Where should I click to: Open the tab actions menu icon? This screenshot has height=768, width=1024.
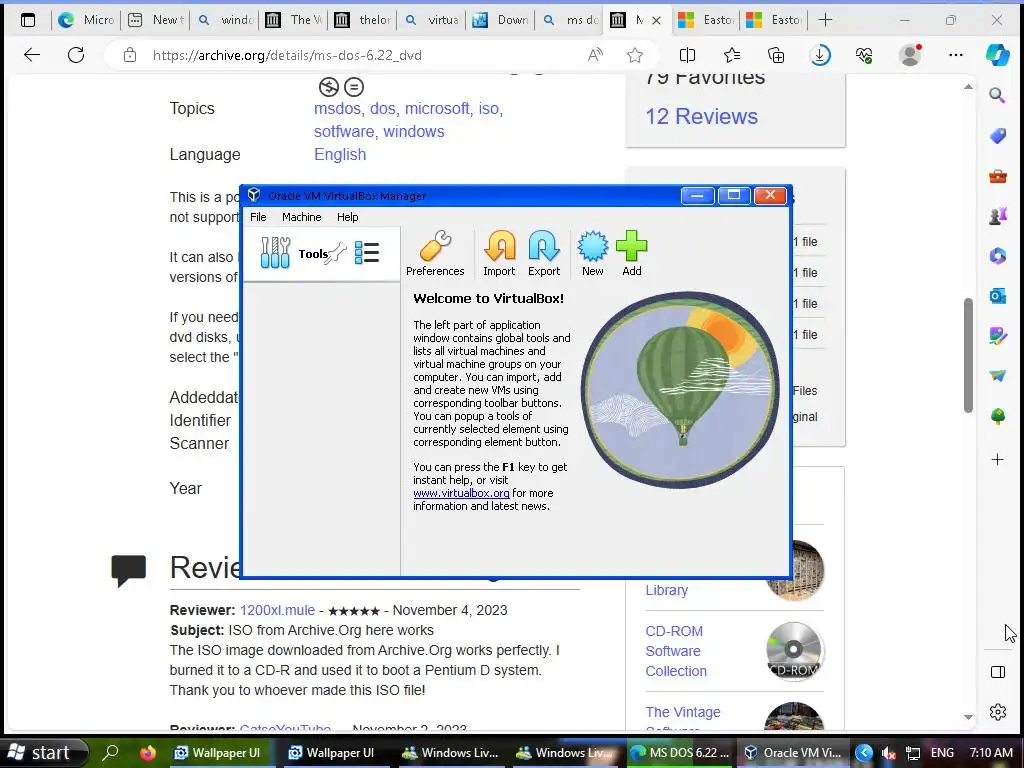coord(27,20)
